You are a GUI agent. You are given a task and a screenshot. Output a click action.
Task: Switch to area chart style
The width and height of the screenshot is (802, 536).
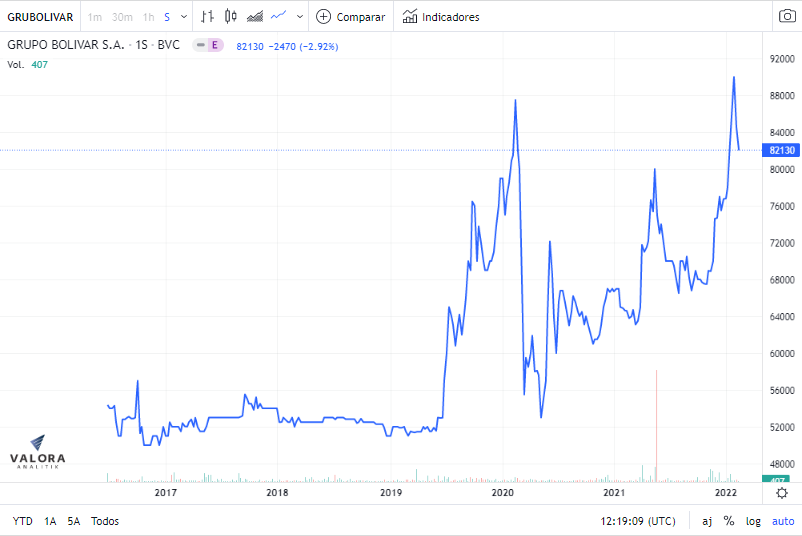pyautogui.click(x=255, y=17)
